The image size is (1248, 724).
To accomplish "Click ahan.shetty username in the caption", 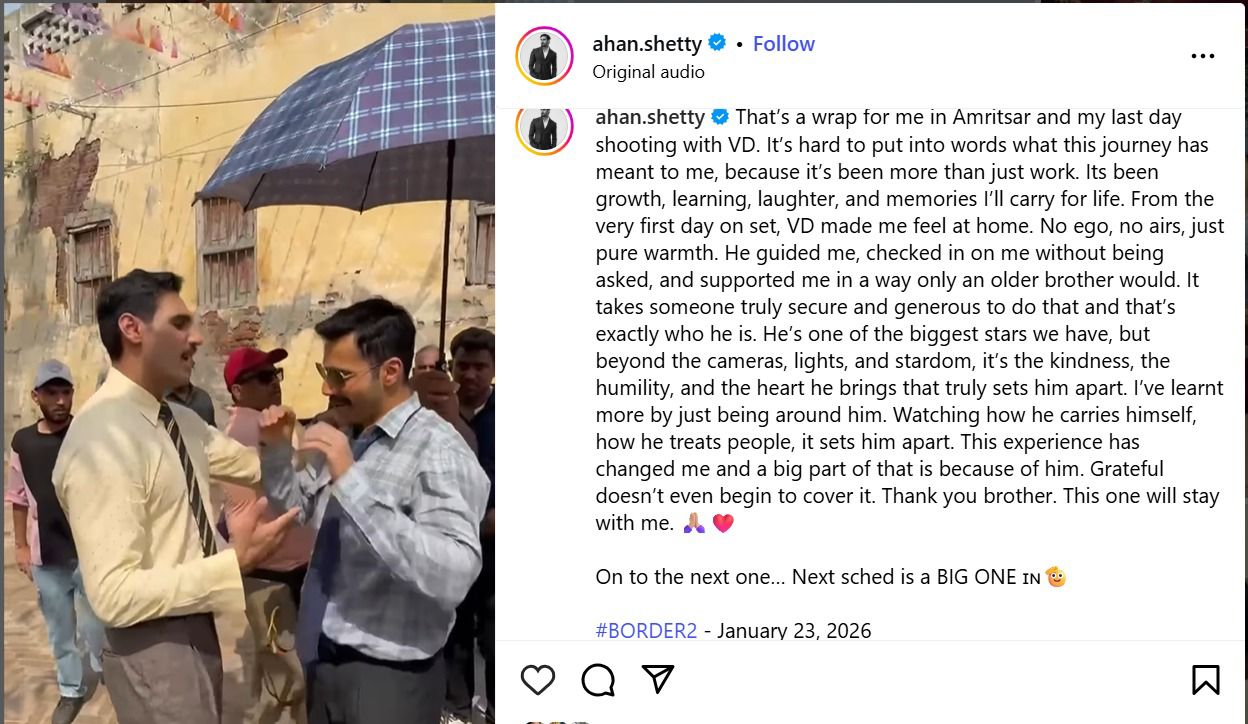I will tap(650, 117).
